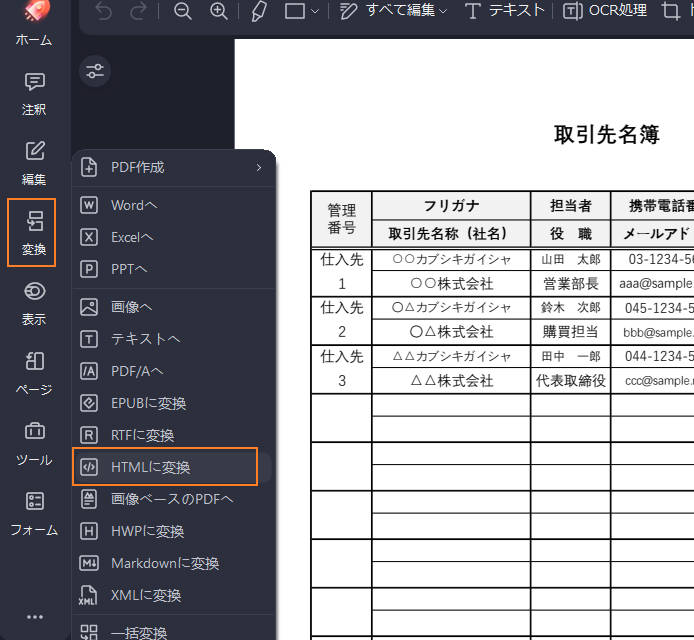Image resolution: width=694 pixels, height=640 pixels.
Task: Choose Wordへ conversion
Action: point(174,205)
